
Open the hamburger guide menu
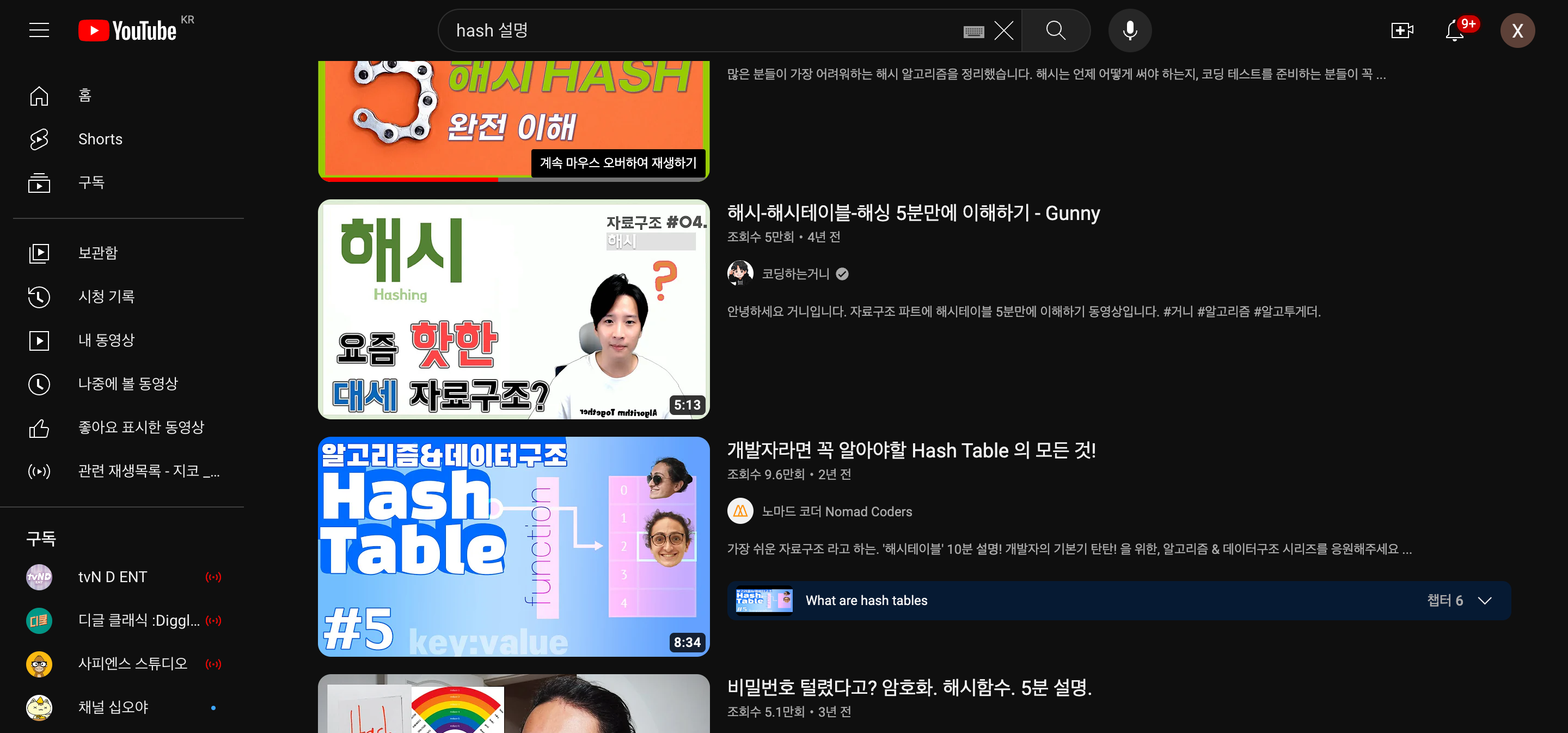tap(39, 30)
